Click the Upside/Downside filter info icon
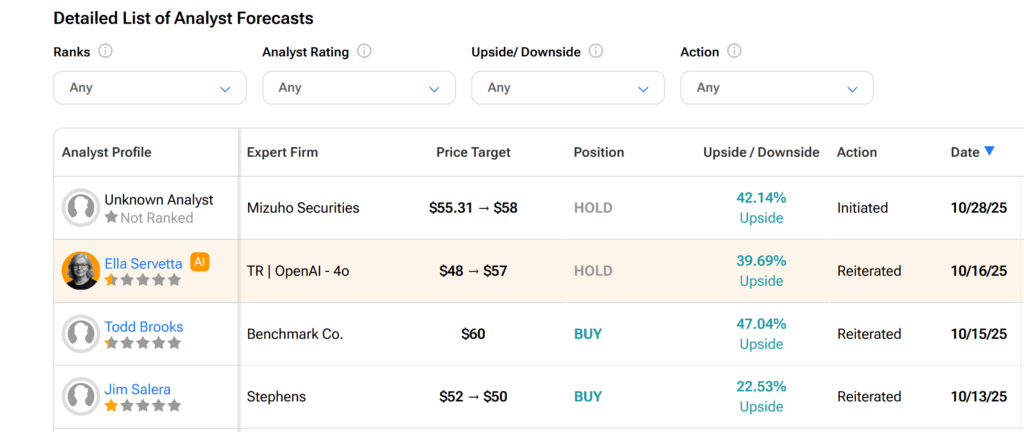 coord(597,52)
